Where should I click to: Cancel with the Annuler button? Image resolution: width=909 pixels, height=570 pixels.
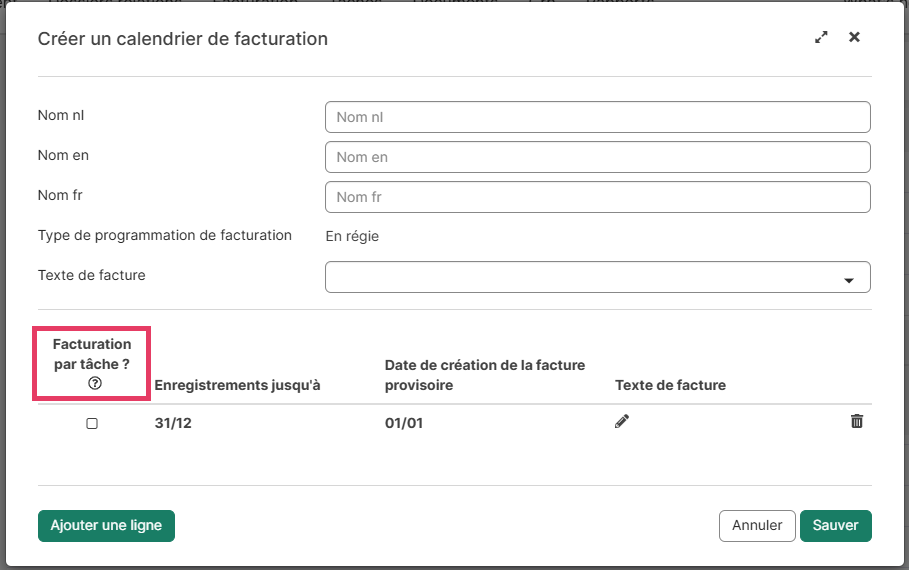click(757, 525)
